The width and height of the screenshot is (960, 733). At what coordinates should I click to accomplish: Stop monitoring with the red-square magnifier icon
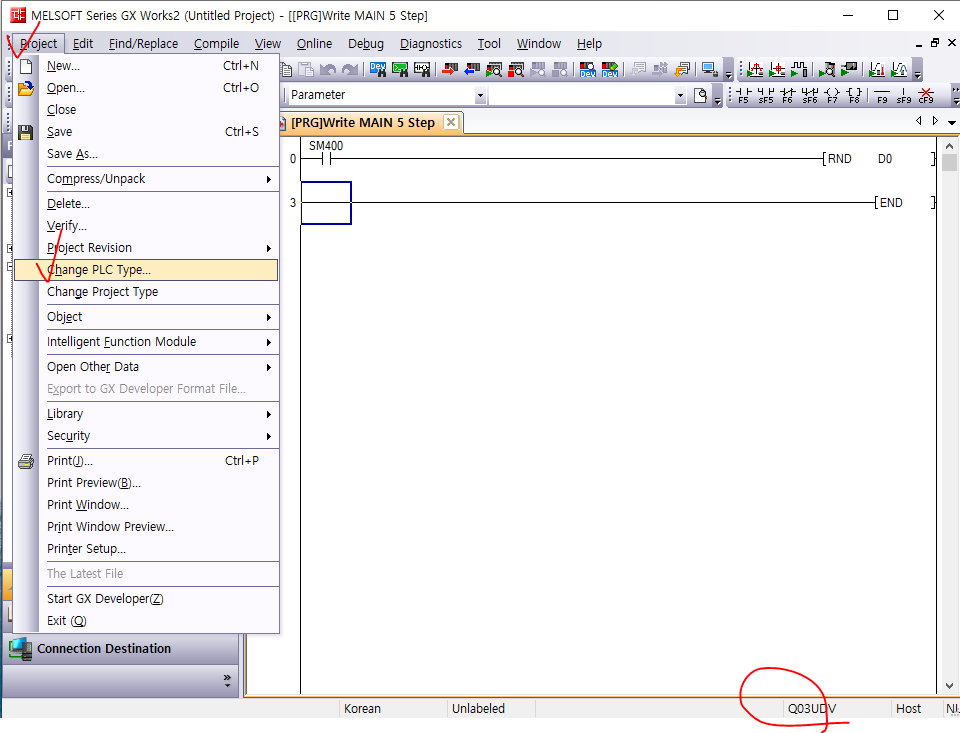pos(516,69)
